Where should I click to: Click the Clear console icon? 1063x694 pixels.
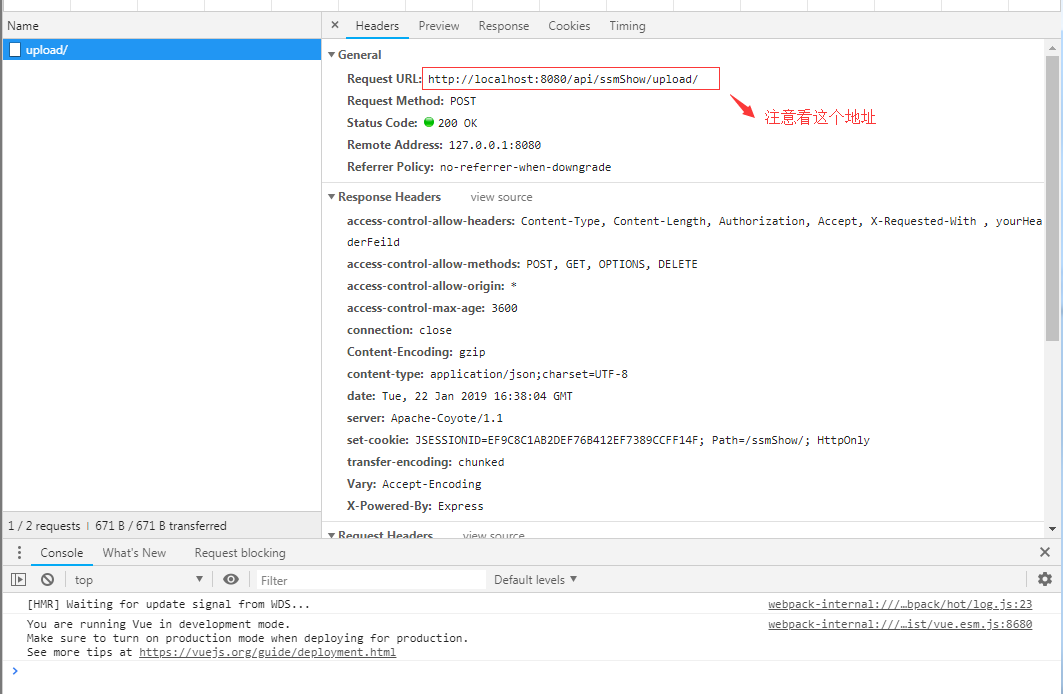[x=46, y=579]
